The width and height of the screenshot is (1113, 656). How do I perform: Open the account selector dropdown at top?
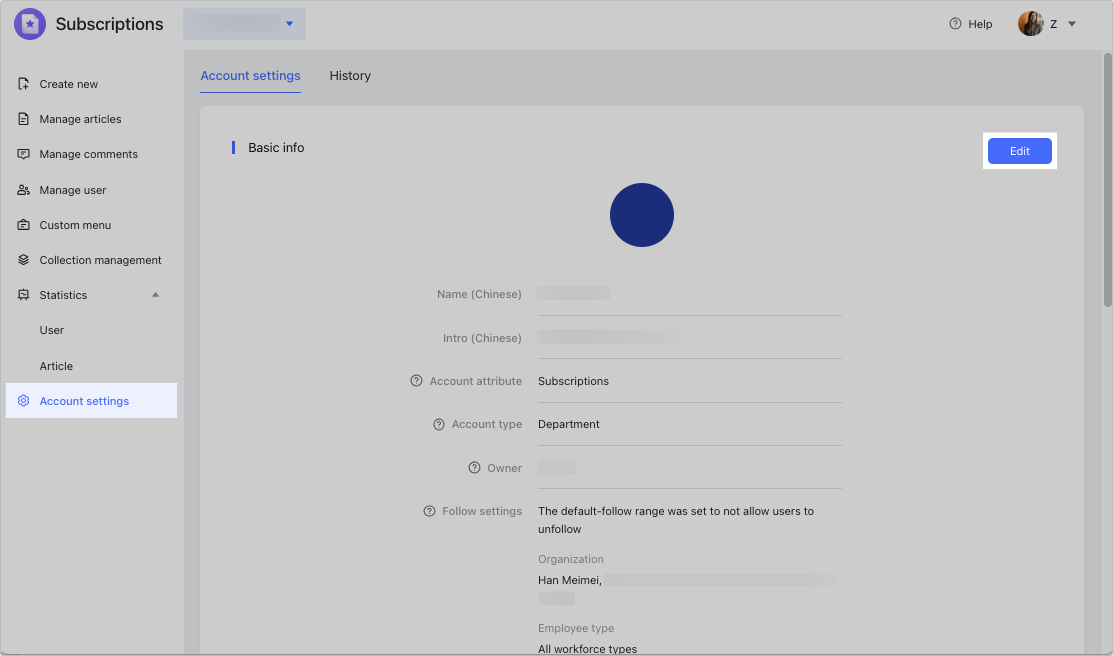click(x=244, y=24)
